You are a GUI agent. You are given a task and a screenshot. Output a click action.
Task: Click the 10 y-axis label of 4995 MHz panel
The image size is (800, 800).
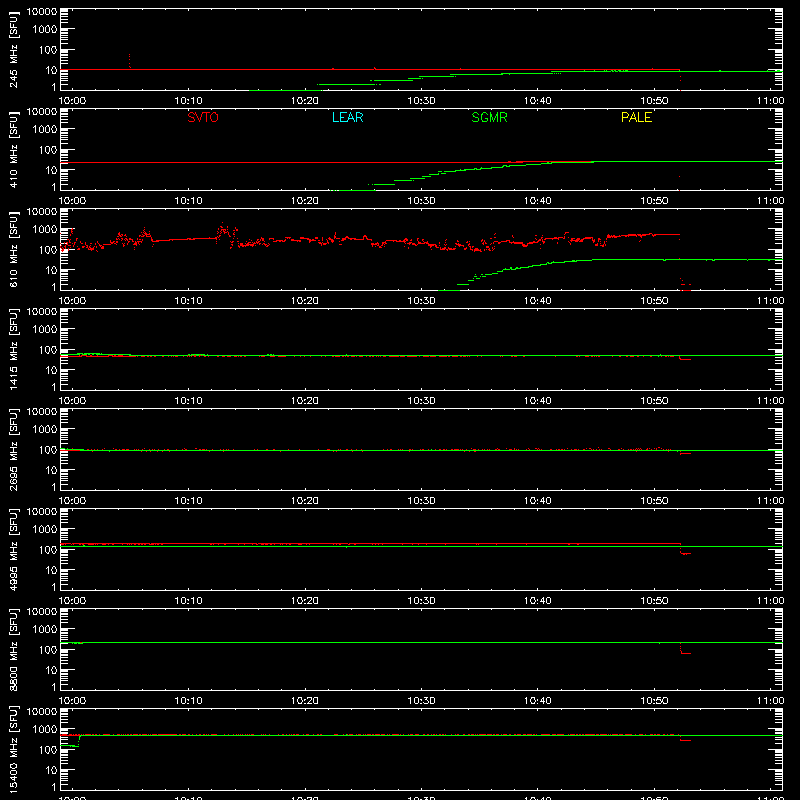51,570
